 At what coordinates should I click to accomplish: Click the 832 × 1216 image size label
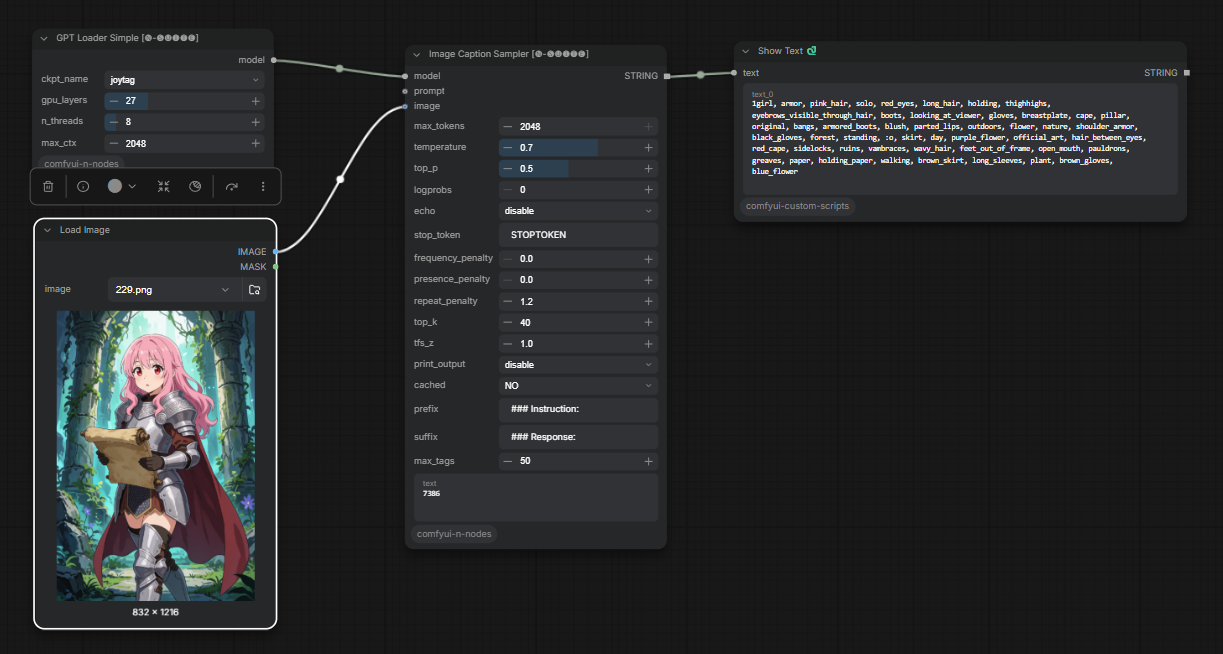155,611
